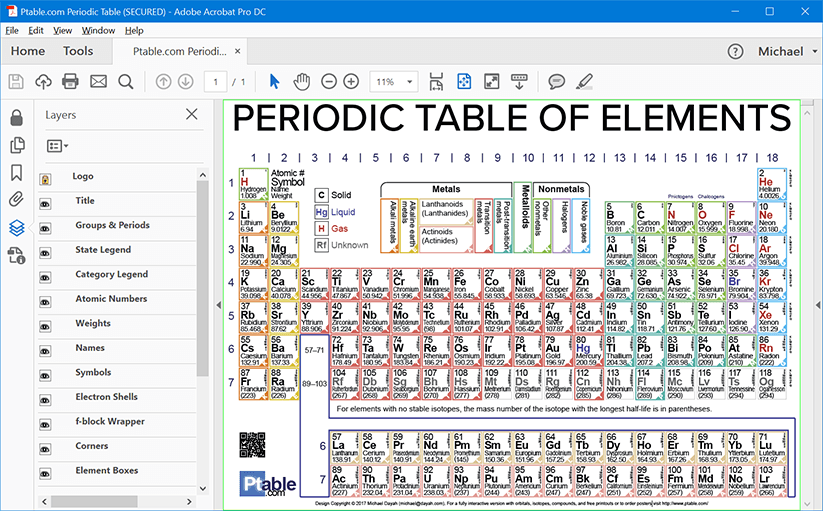823x511 pixels.
Task: Open the Attachments panel paperclip icon
Action: pos(16,200)
